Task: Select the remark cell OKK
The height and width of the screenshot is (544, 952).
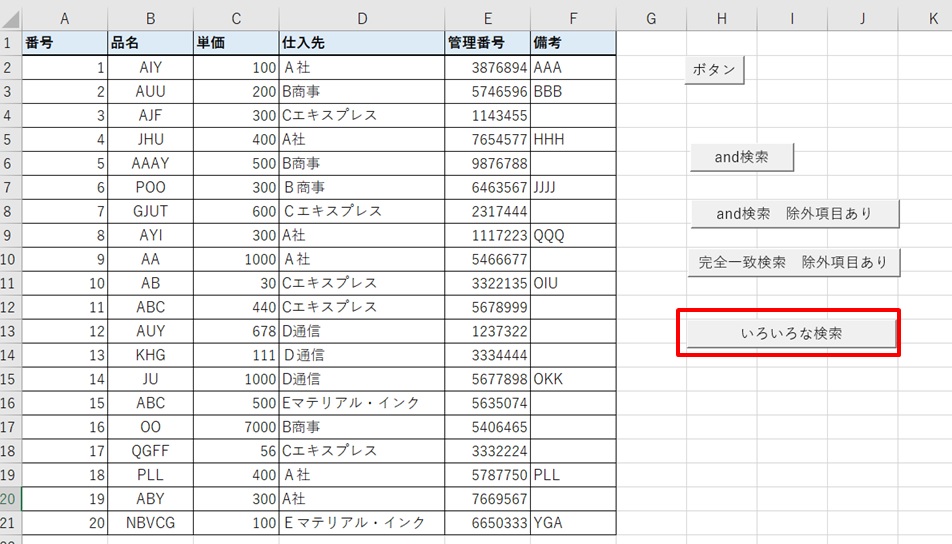Action: pyautogui.click(x=573, y=379)
